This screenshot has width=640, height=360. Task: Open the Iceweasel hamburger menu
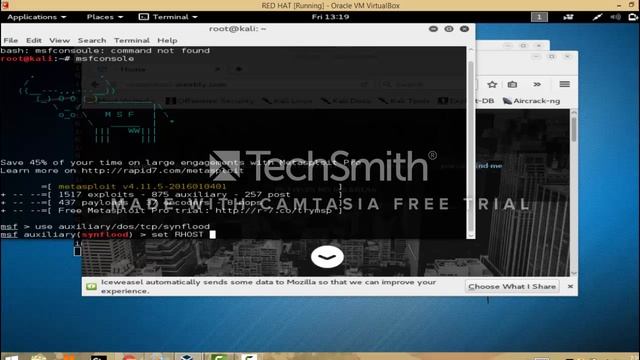coord(565,84)
